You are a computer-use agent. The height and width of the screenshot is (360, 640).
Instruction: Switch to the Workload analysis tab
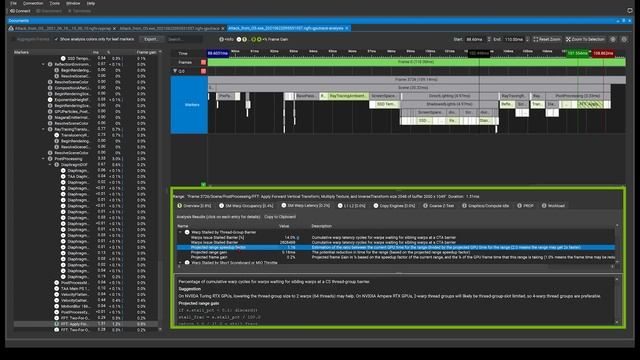[553, 206]
